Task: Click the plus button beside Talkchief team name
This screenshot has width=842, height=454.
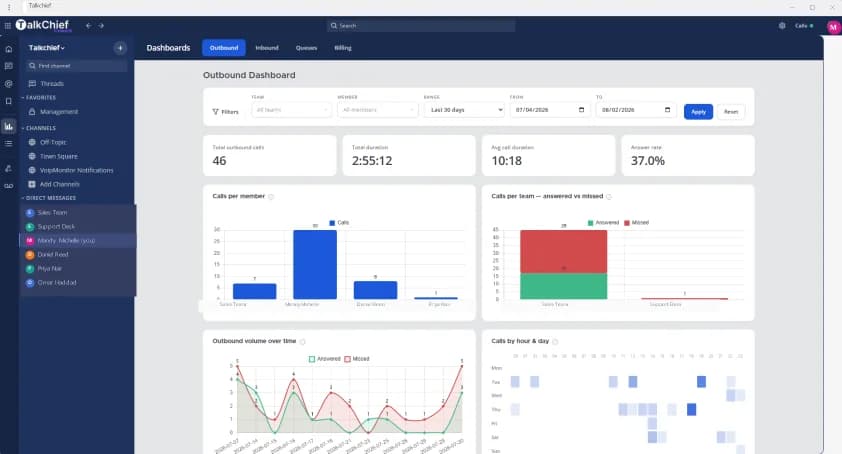Action: click(120, 48)
